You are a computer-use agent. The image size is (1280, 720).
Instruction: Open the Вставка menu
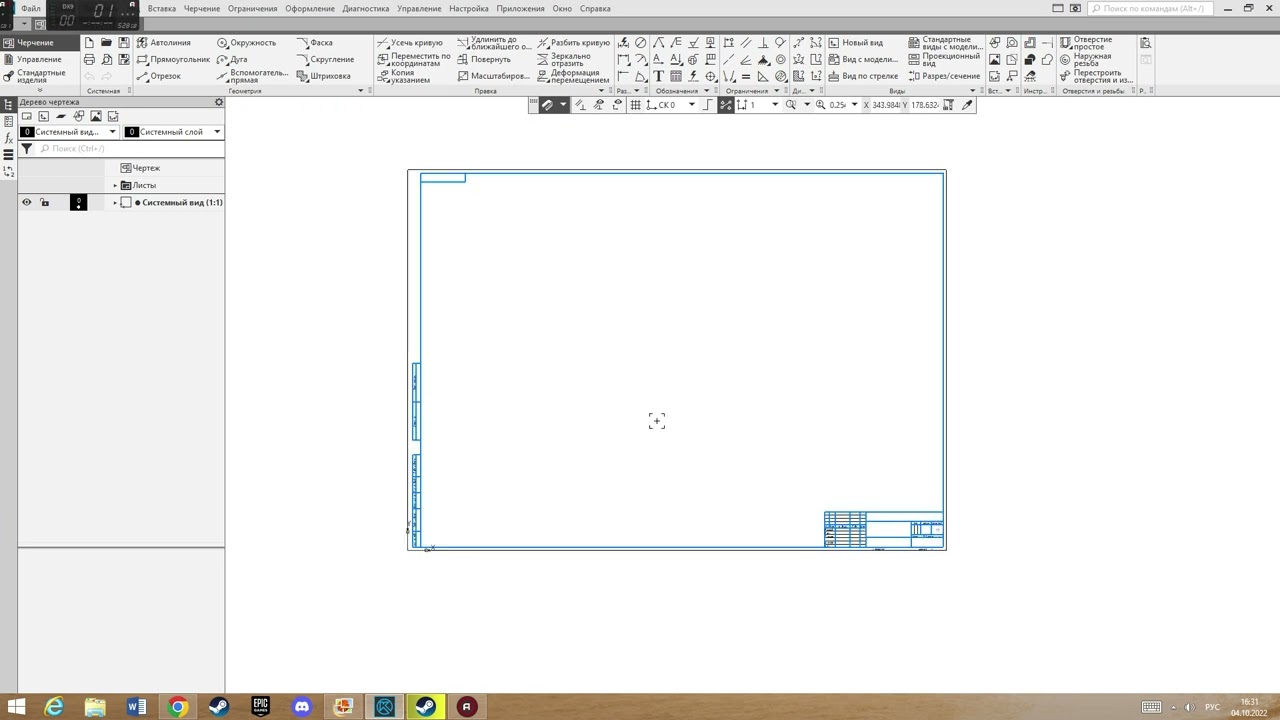click(x=162, y=8)
